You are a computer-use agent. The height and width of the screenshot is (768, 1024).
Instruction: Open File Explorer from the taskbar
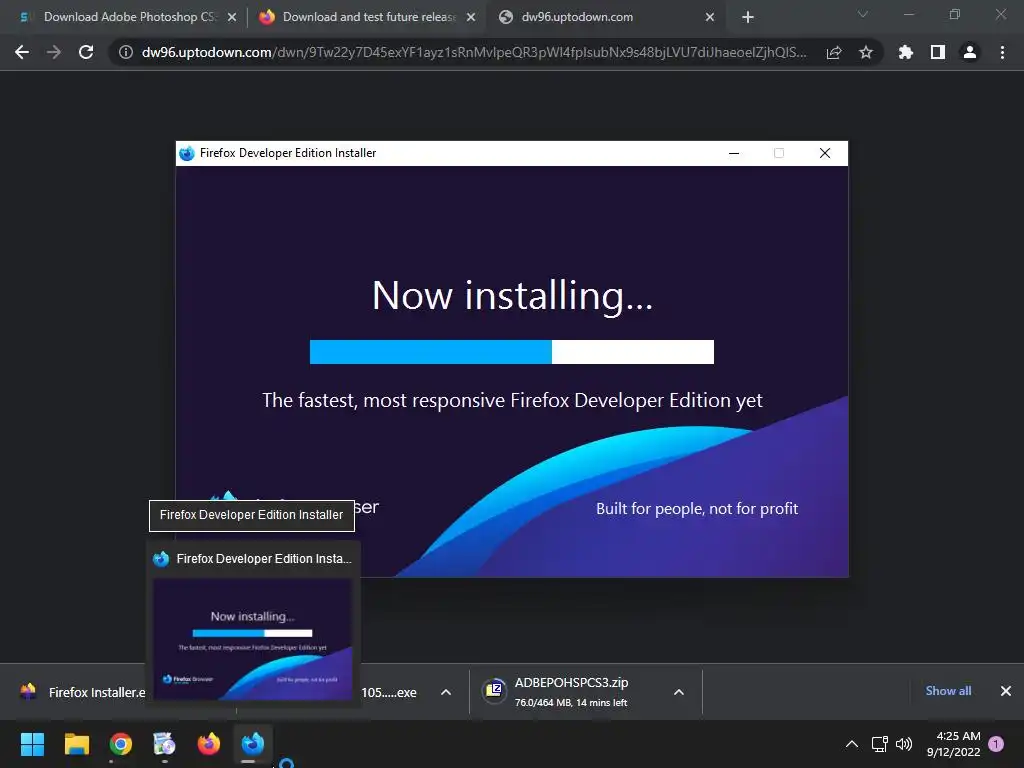(76, 744)
